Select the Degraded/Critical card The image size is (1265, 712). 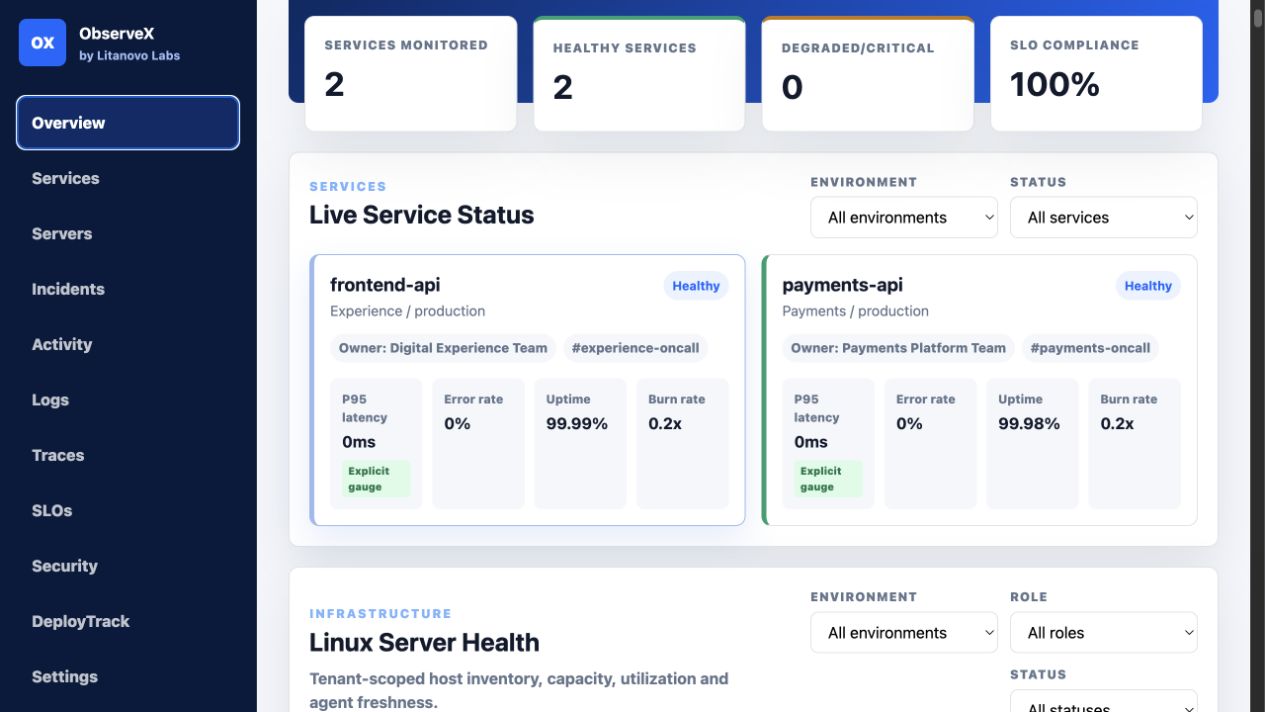point(868,73)
